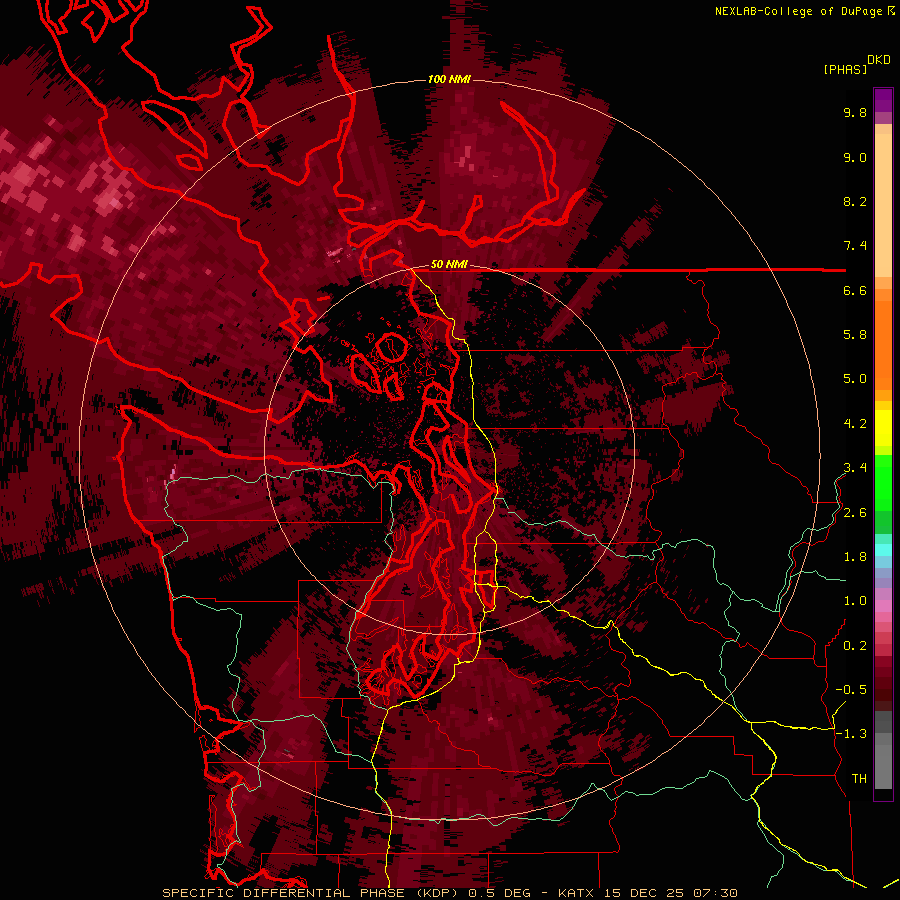Click the 2.6 value on the color scale
900x900 pixels.
pos(855,513)
